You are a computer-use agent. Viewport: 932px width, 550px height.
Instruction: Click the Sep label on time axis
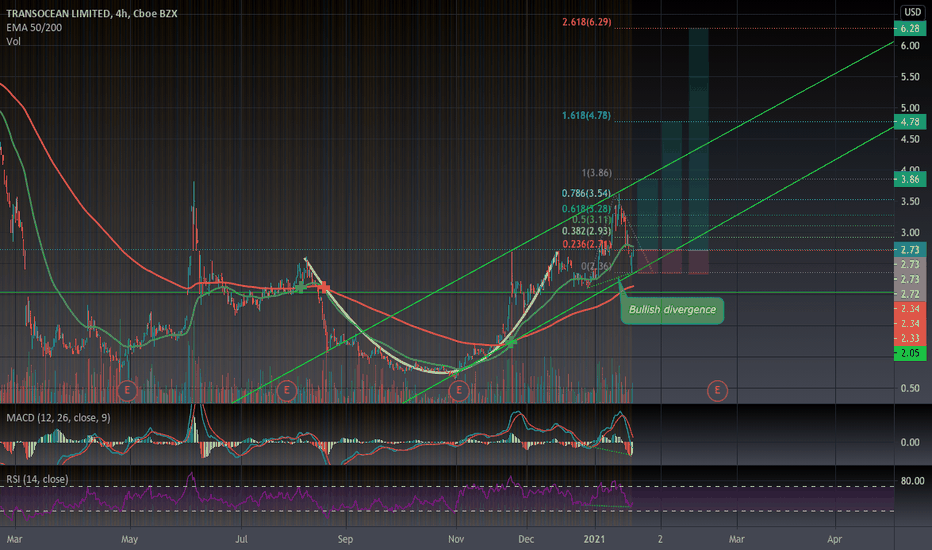coord(345,539)
